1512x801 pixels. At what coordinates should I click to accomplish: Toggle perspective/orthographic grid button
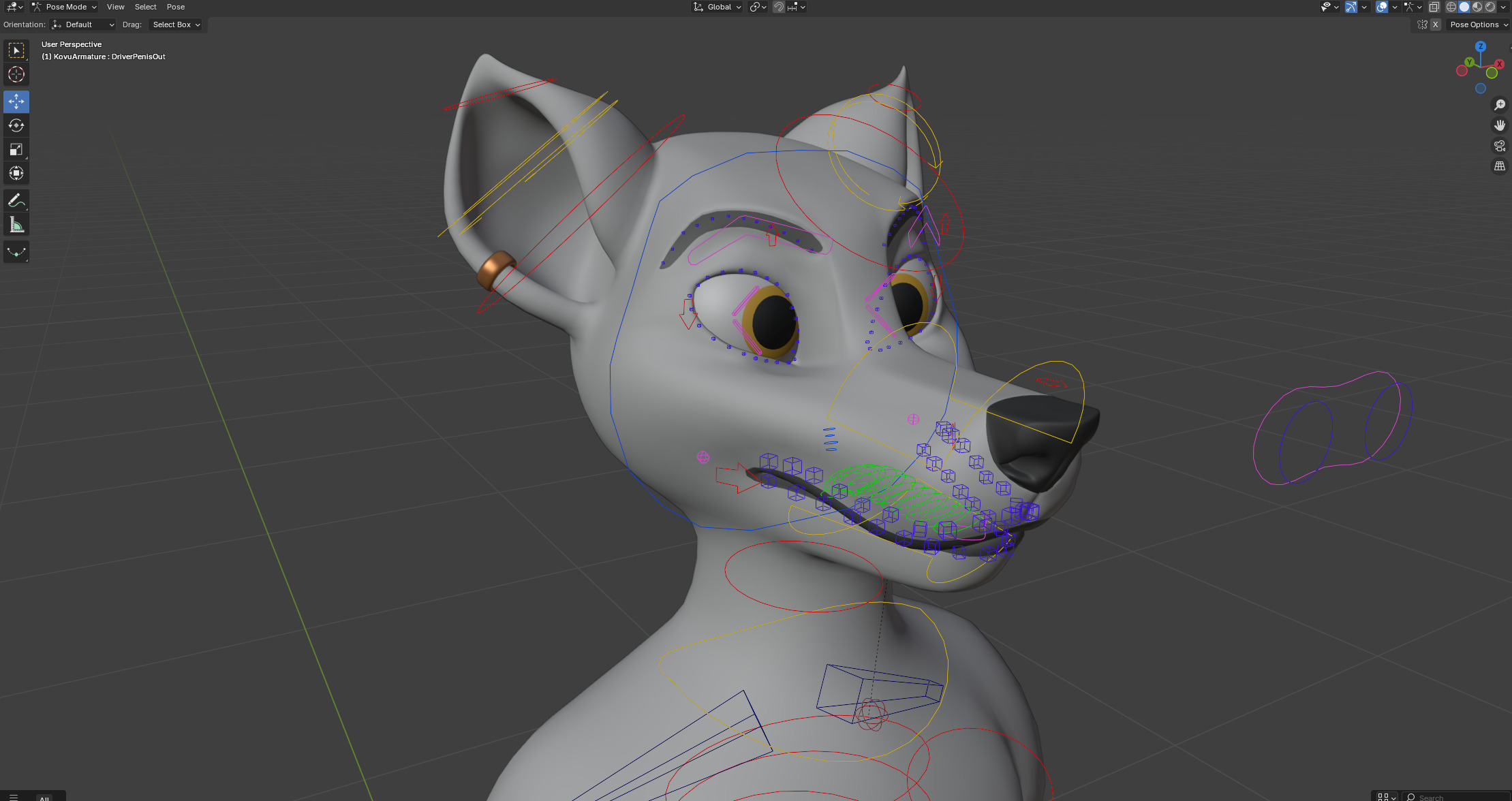click(1500, 166)
